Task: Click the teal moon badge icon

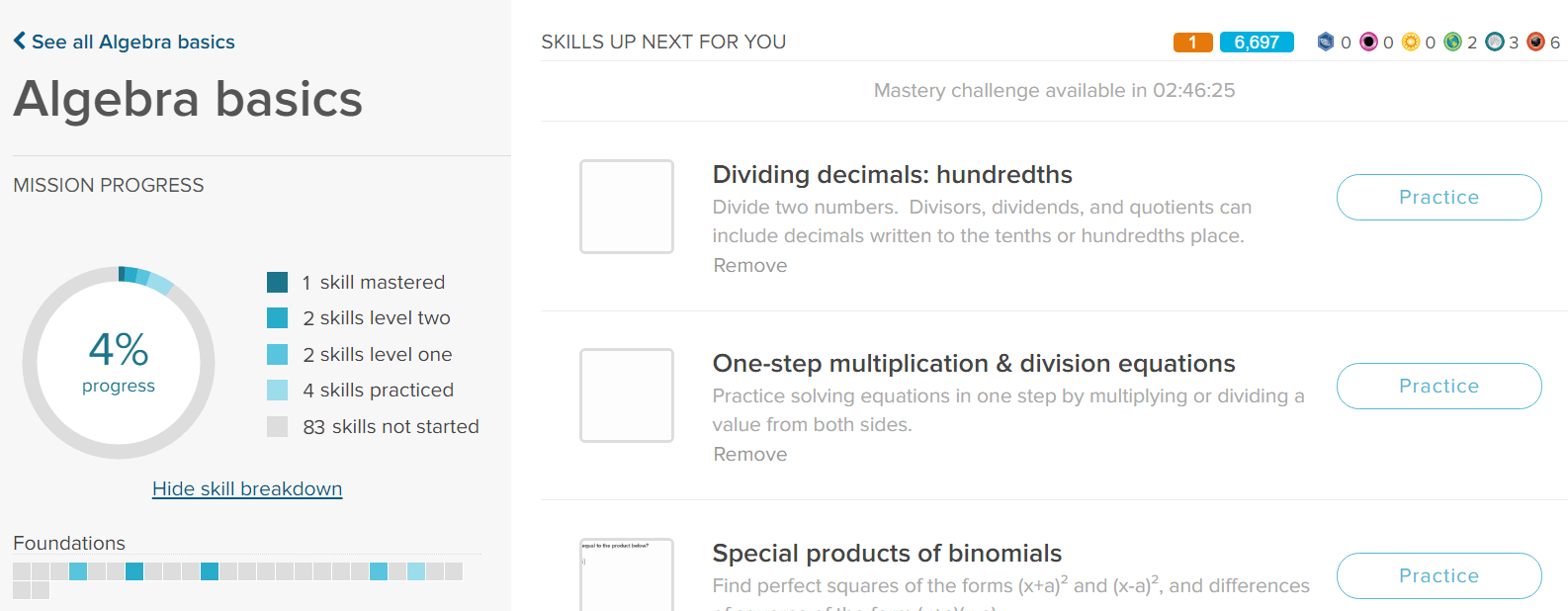Action: coord(1495,42)
